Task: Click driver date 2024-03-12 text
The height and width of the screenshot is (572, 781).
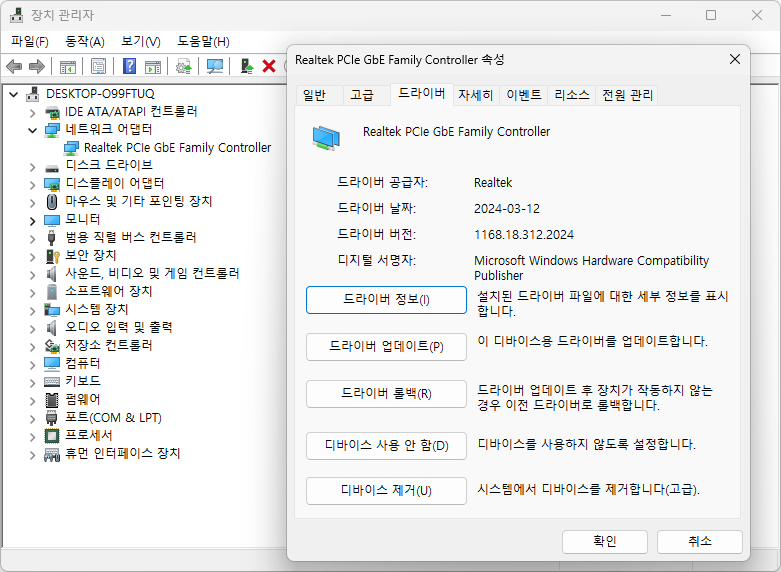Action: tap(507, 209)
